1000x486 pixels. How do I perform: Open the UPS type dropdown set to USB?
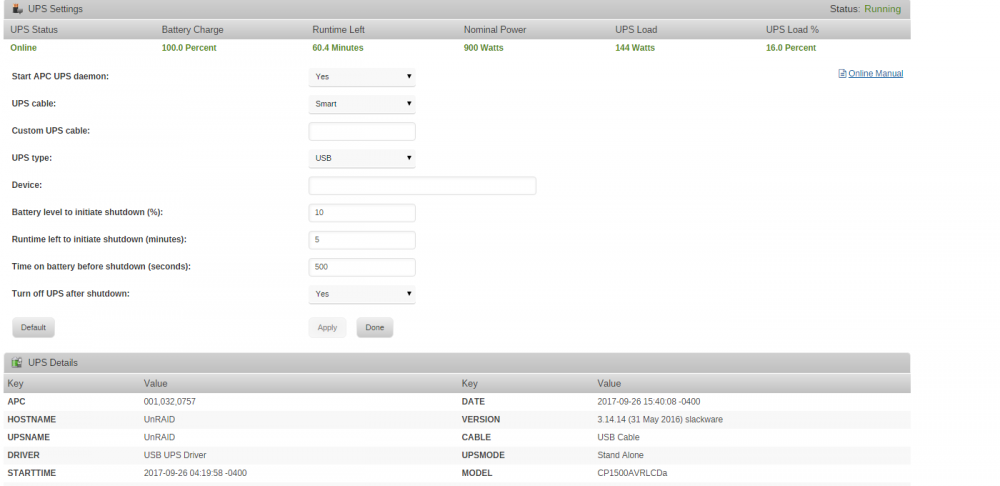tap(362, 158)
